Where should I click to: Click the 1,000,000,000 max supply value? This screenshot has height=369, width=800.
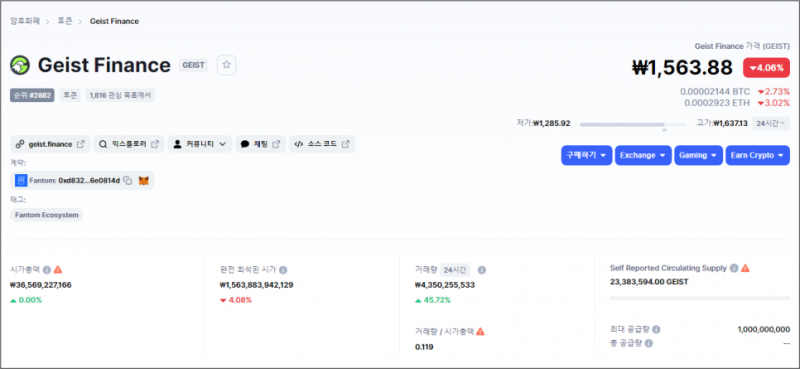[764, 330]
